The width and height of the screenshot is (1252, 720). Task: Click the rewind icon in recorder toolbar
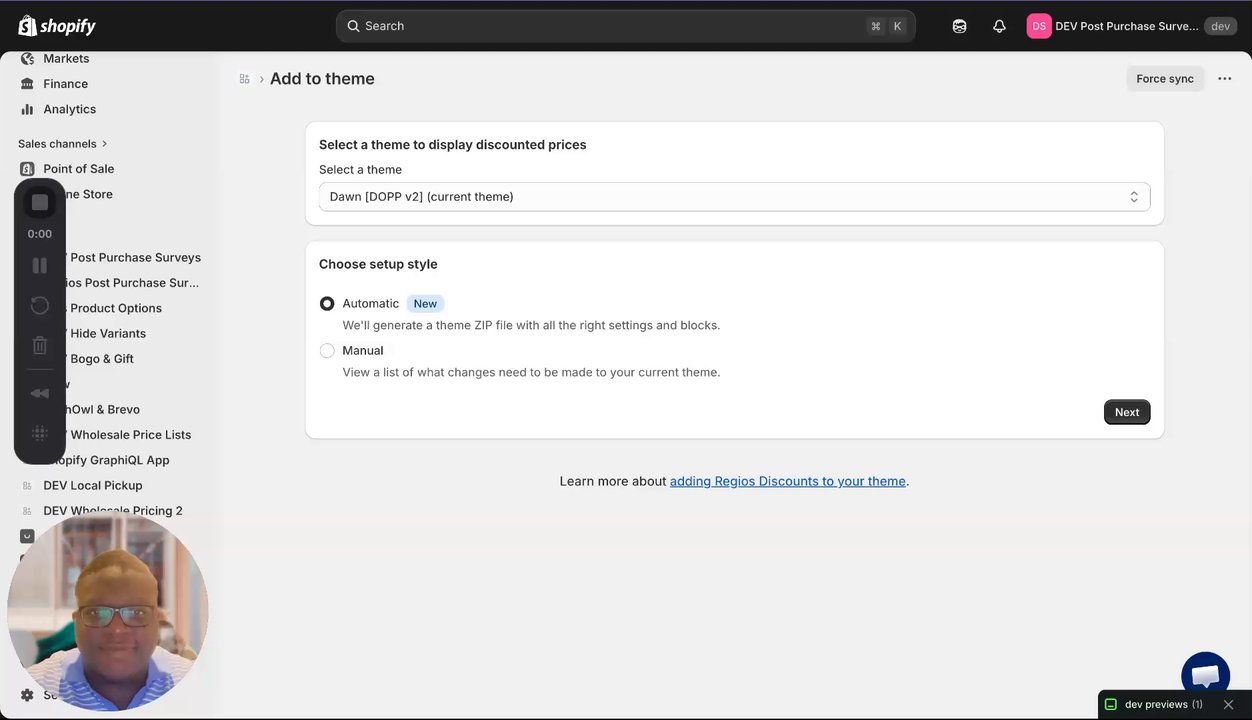point(40,393)
